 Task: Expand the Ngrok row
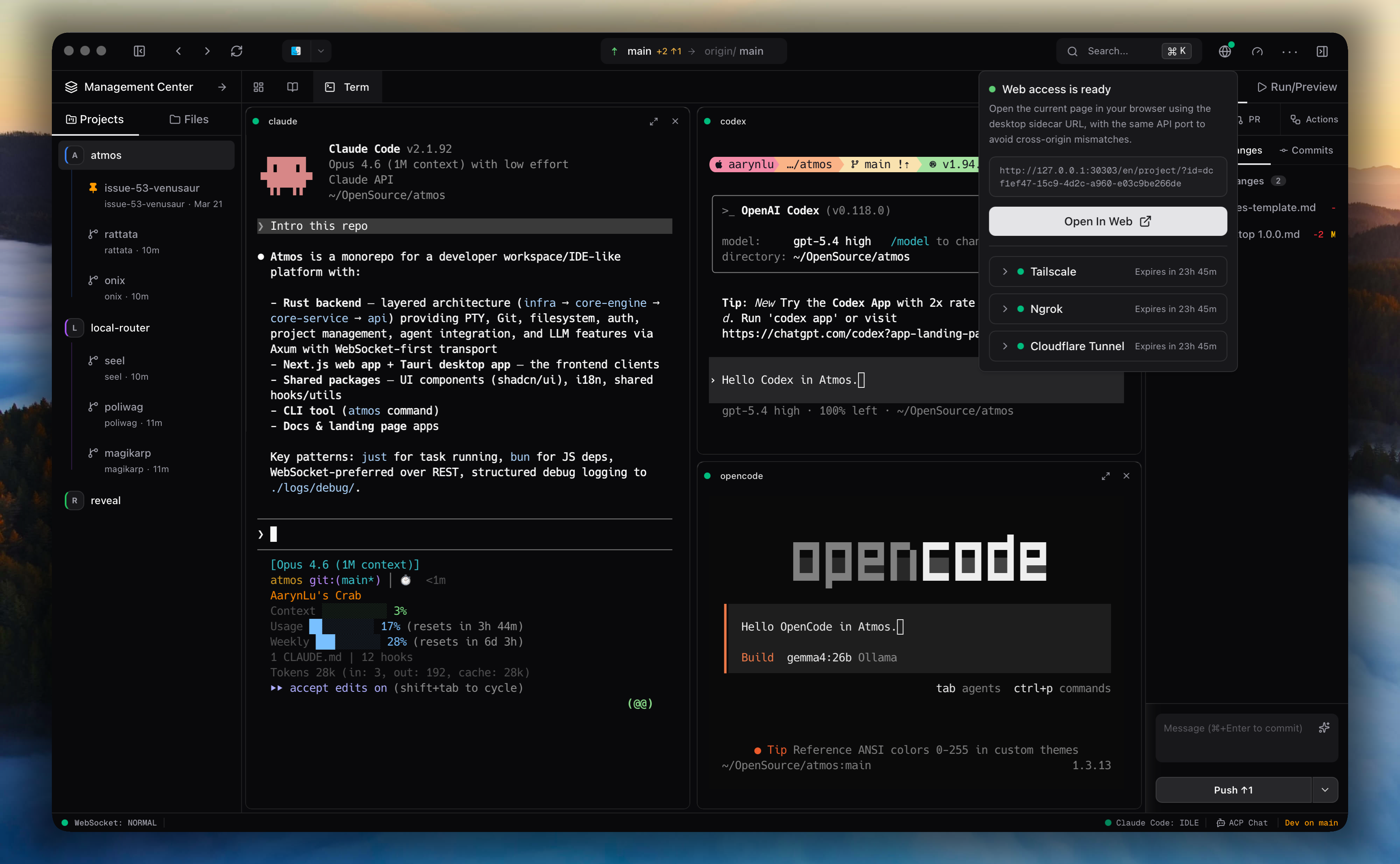[x=1108, y=308]
